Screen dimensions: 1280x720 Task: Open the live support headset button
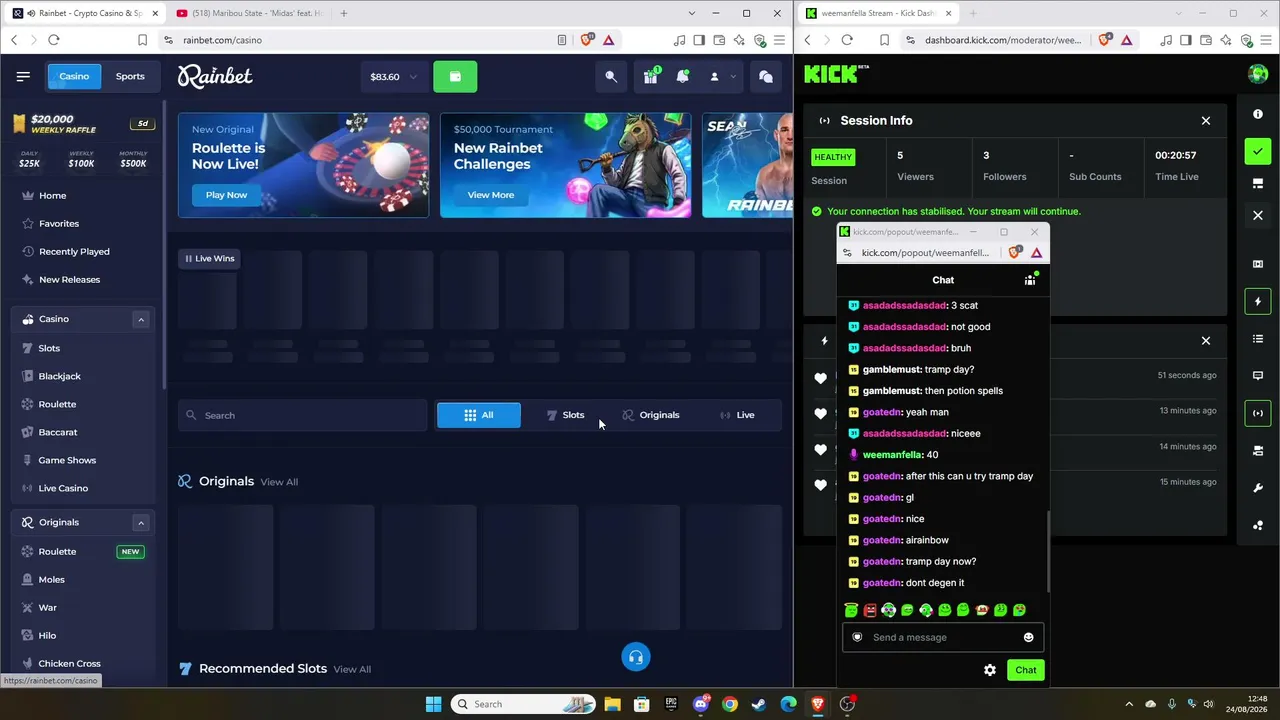[x=636, y=657]
